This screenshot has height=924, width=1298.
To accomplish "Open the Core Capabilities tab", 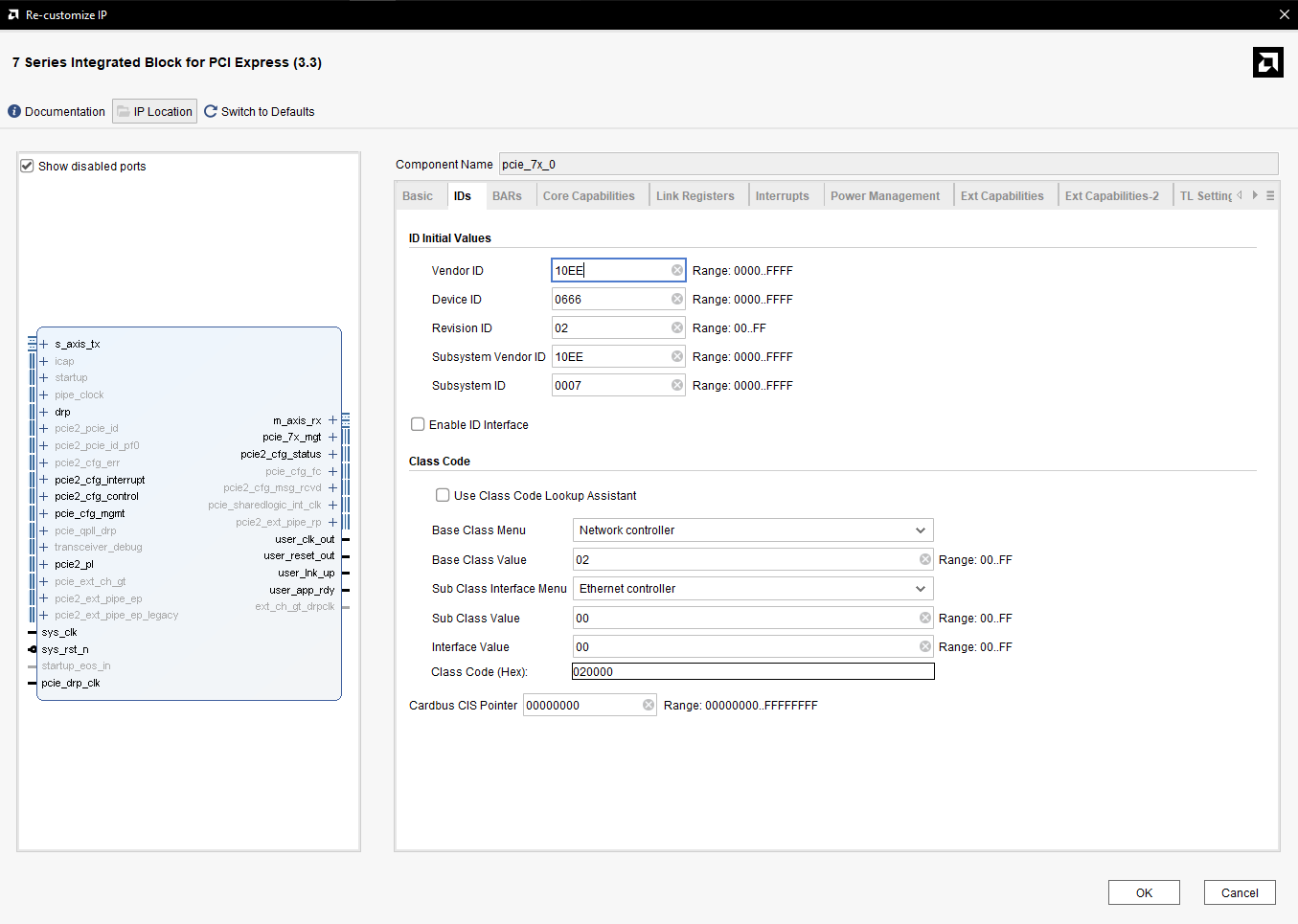I will click(588, 196).
